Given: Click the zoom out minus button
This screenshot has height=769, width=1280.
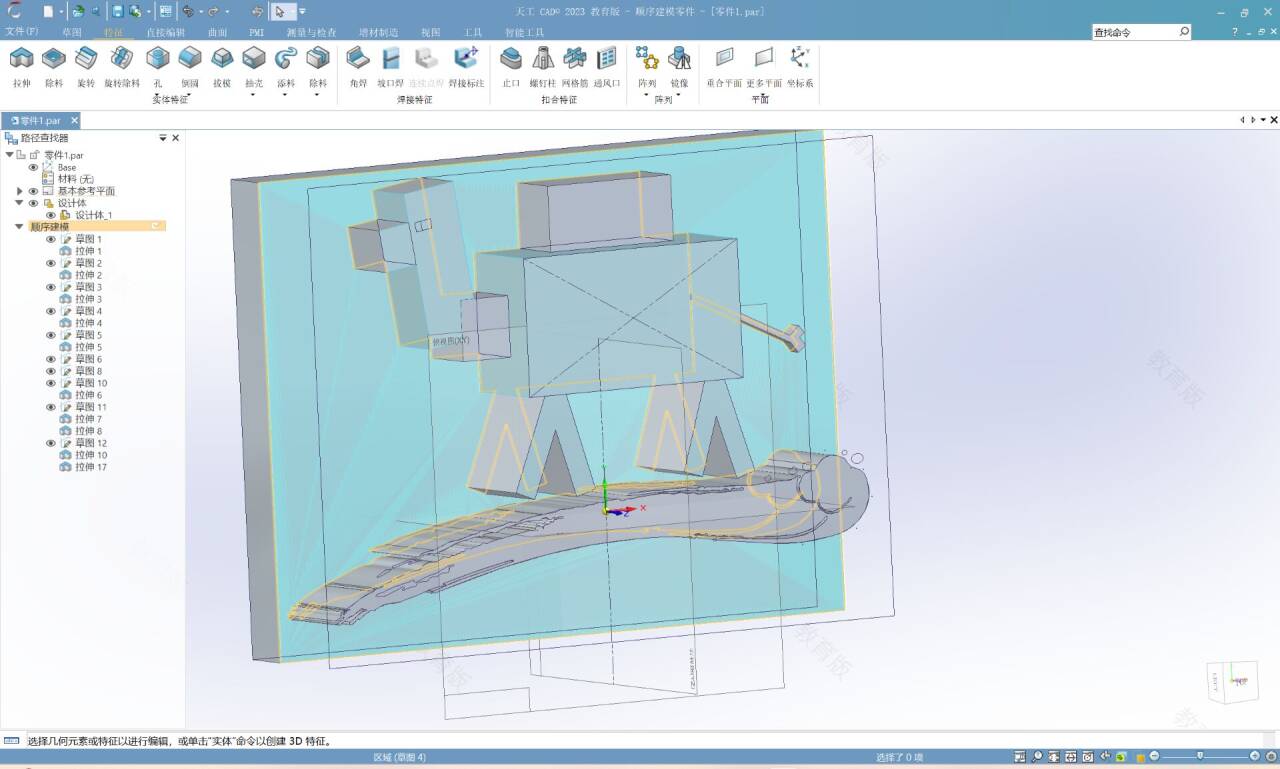Looking at the screenshot, I should (x=1155, y=756).
